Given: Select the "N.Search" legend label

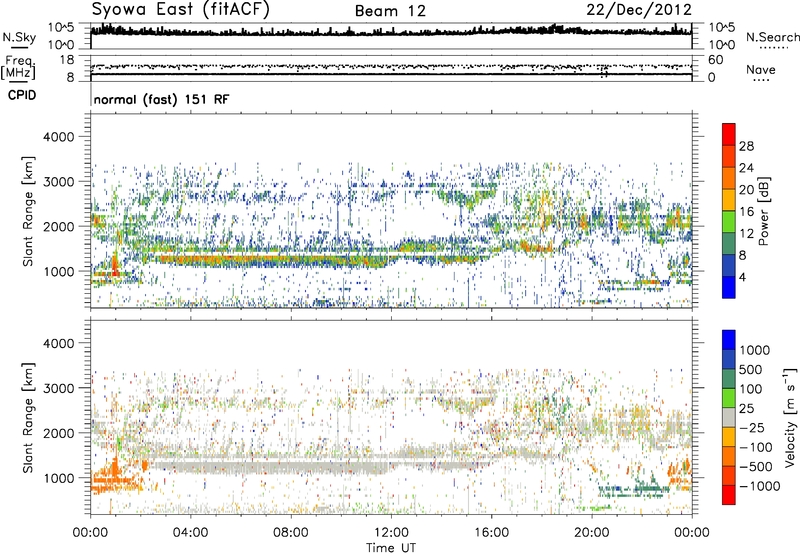Looking at the screenshot, I should (x=773, y=37).
